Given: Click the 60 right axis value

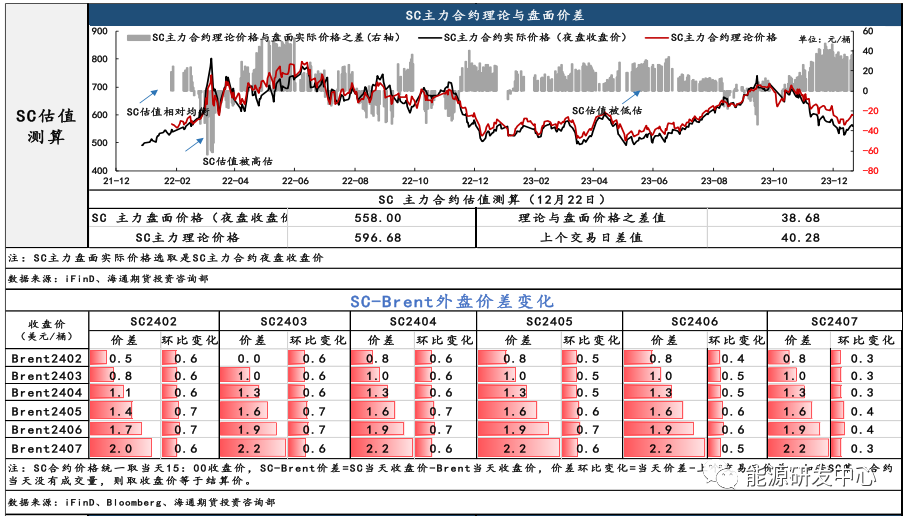Looking at the screenshot, I should coord(868,31).
